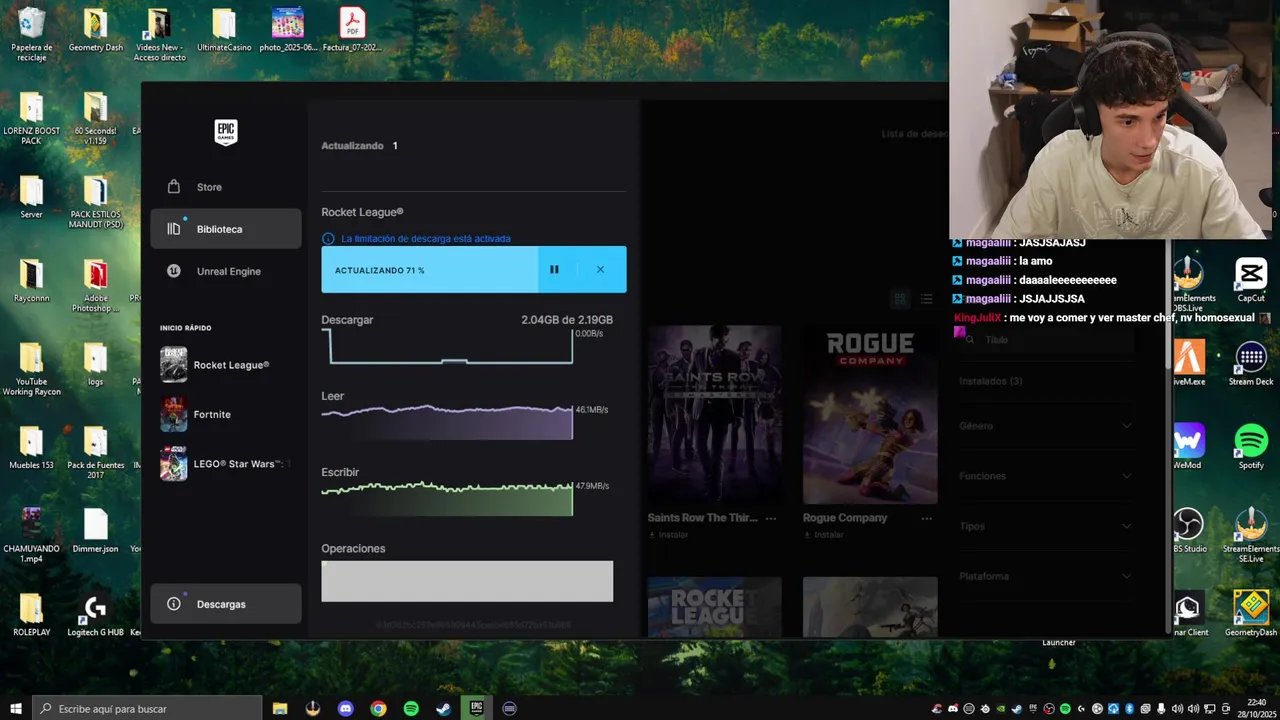Click the NVIDIA tray icon

pyautogui.click(x=1000, y=708)
